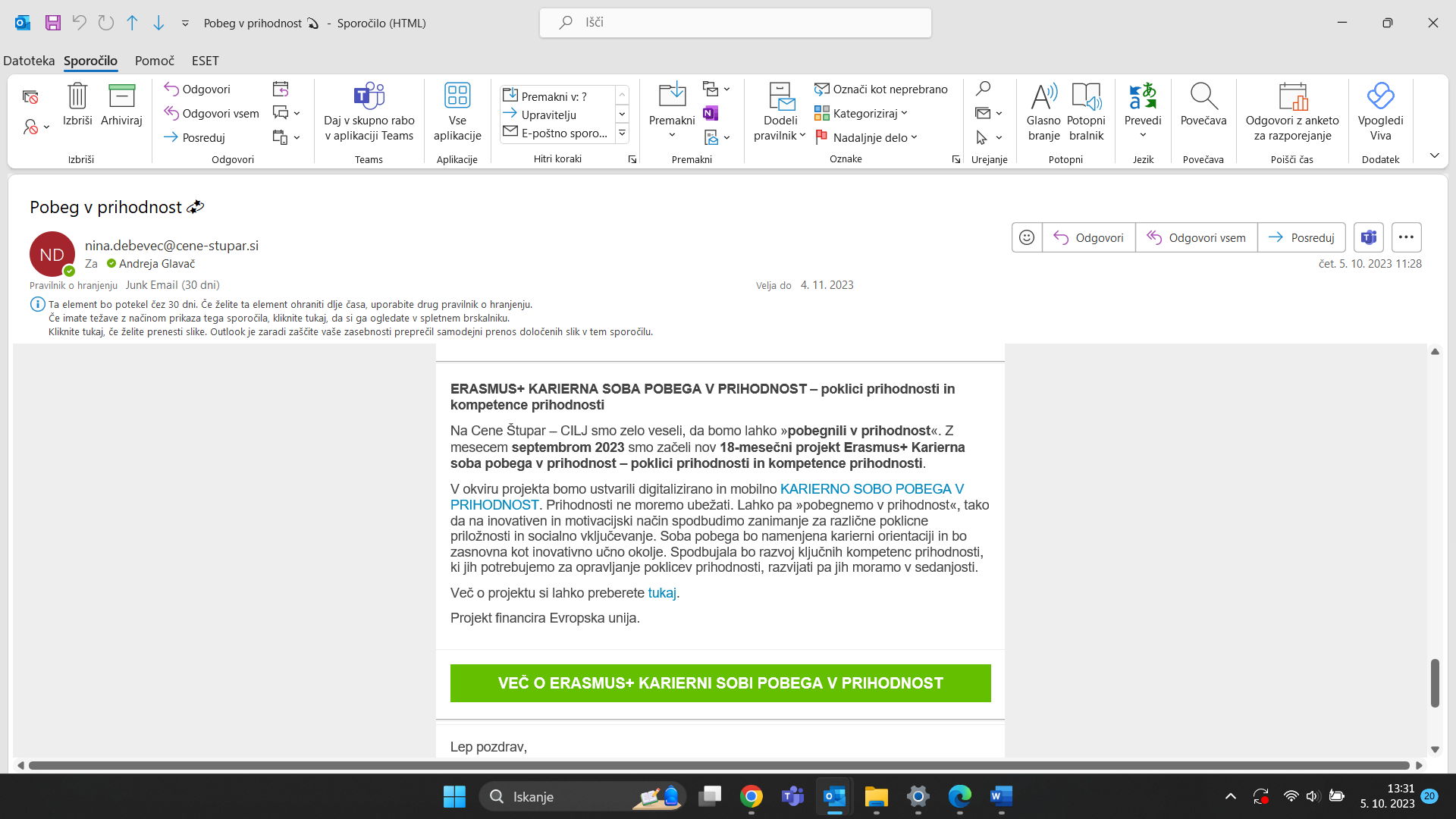Screen dimensions: 1456x819
Task: Share to Teams via ribbon icon
Action: tap(369, 97)
